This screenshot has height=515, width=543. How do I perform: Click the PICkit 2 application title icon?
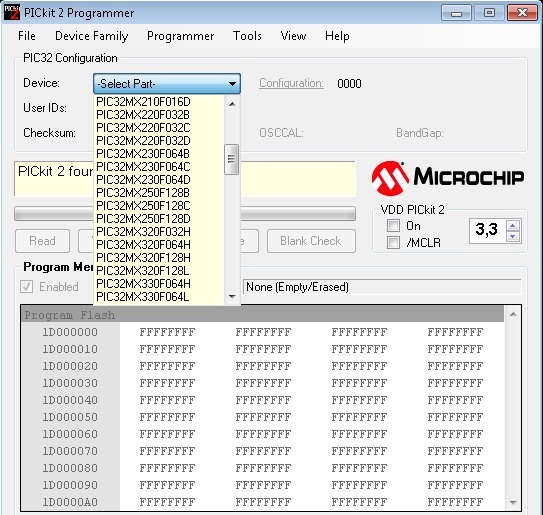point(11,13)
